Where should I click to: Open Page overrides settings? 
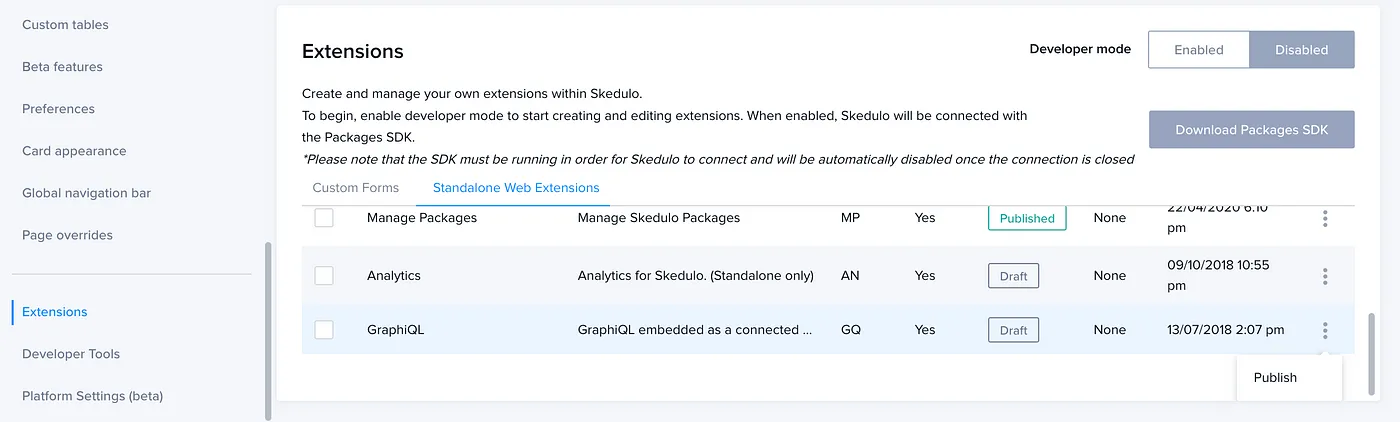(67, 235)
